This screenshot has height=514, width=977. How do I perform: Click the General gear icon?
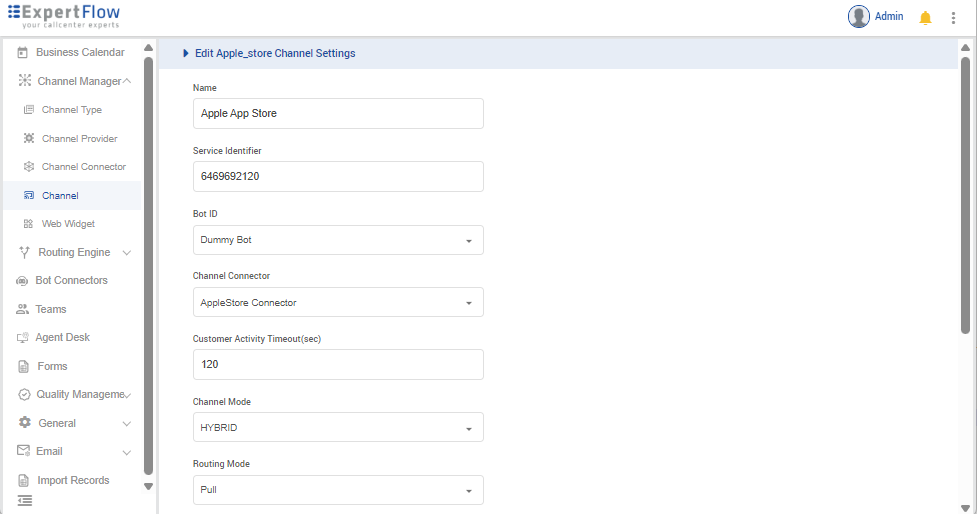pyautogui.click(x=24, y=422)
